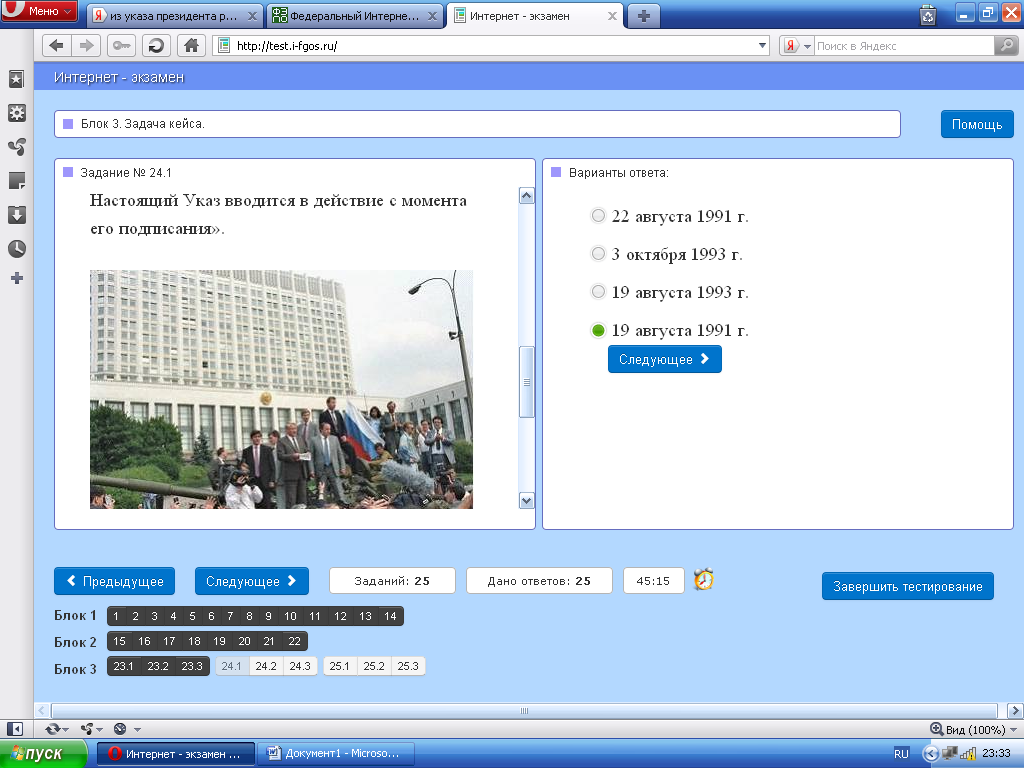Go forward to next page
The width and height of the screenshot is (1024, 768).
click(x=86, y=46)
